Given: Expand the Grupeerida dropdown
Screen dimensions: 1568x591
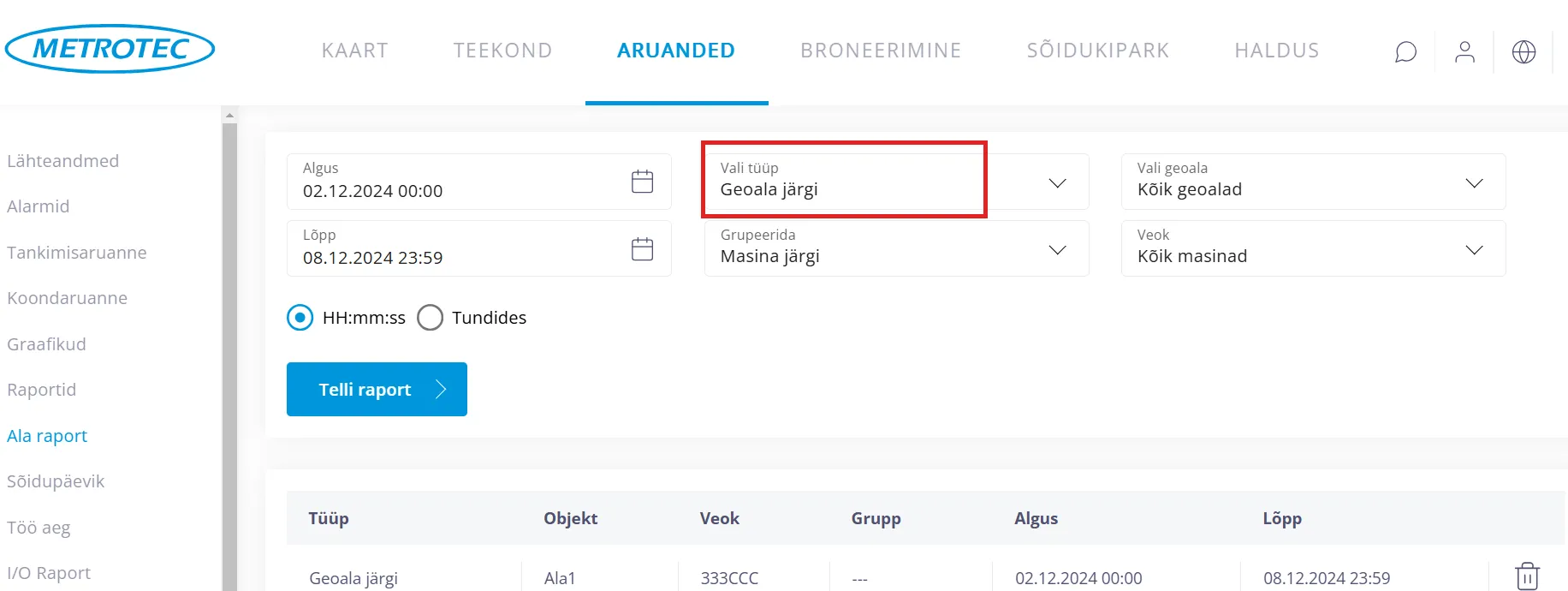Looking at the screenshot, I should tap(1057, 249).
